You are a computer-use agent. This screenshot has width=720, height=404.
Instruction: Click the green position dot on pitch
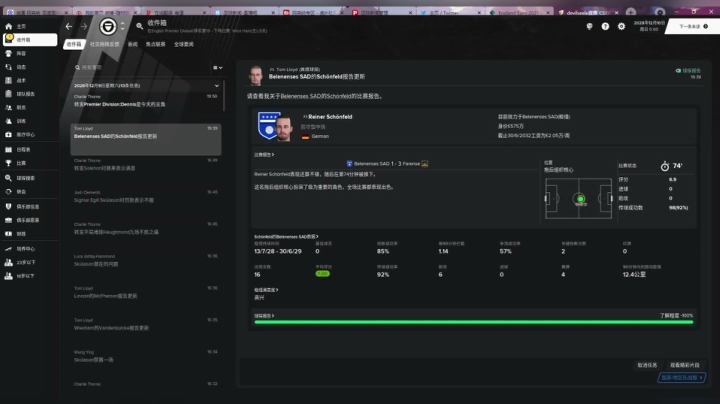[580, 199]
